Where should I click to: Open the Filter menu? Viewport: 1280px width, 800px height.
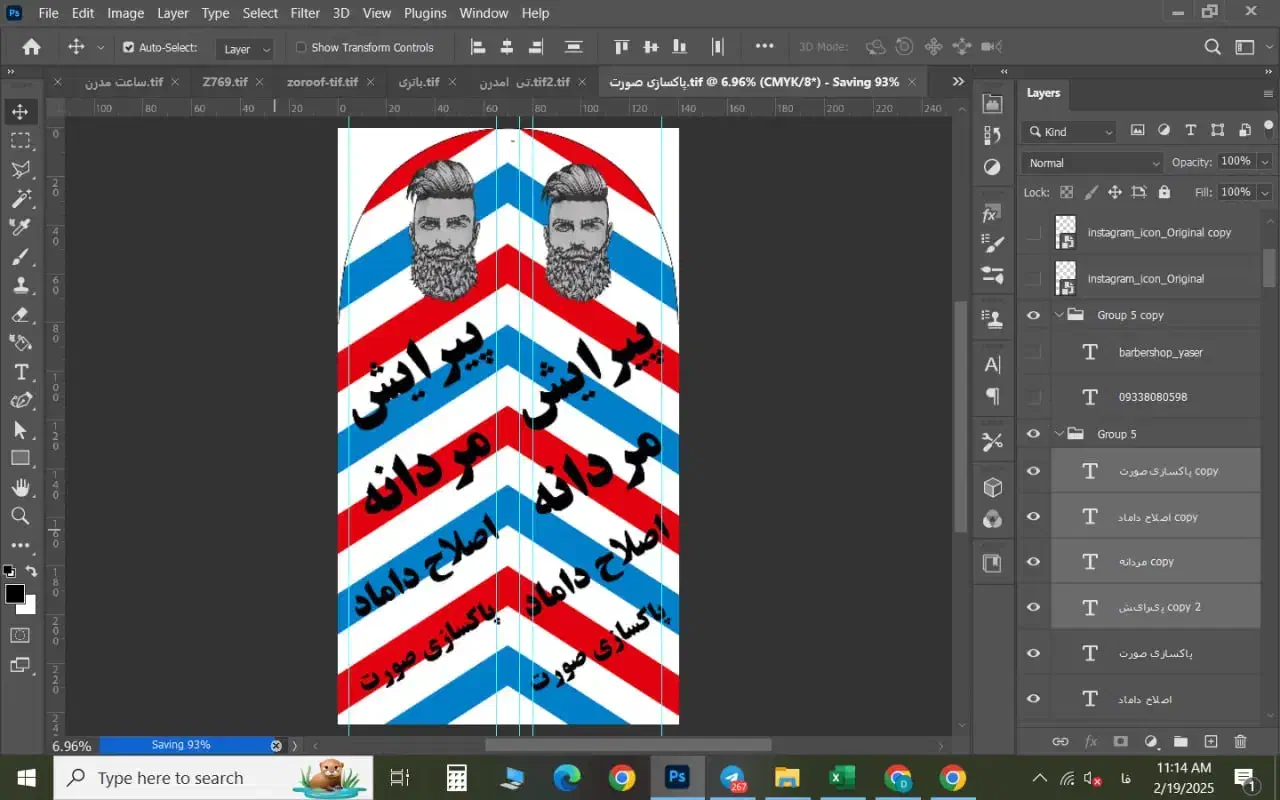coord(305,13)
